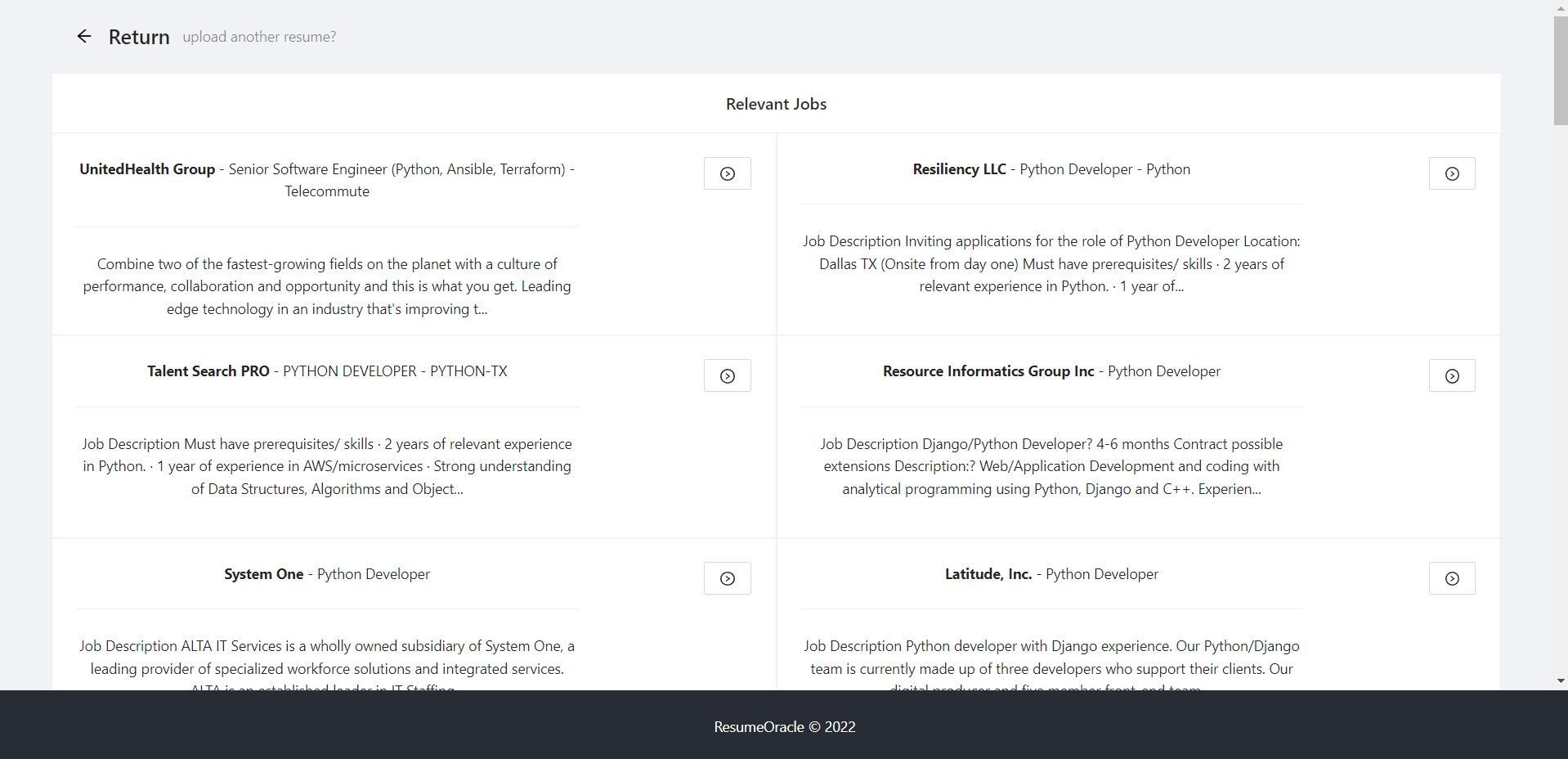Click the scrollbar up arrow
Viewport: 1568px width, 759px height.
click(x=1561, y=7)
